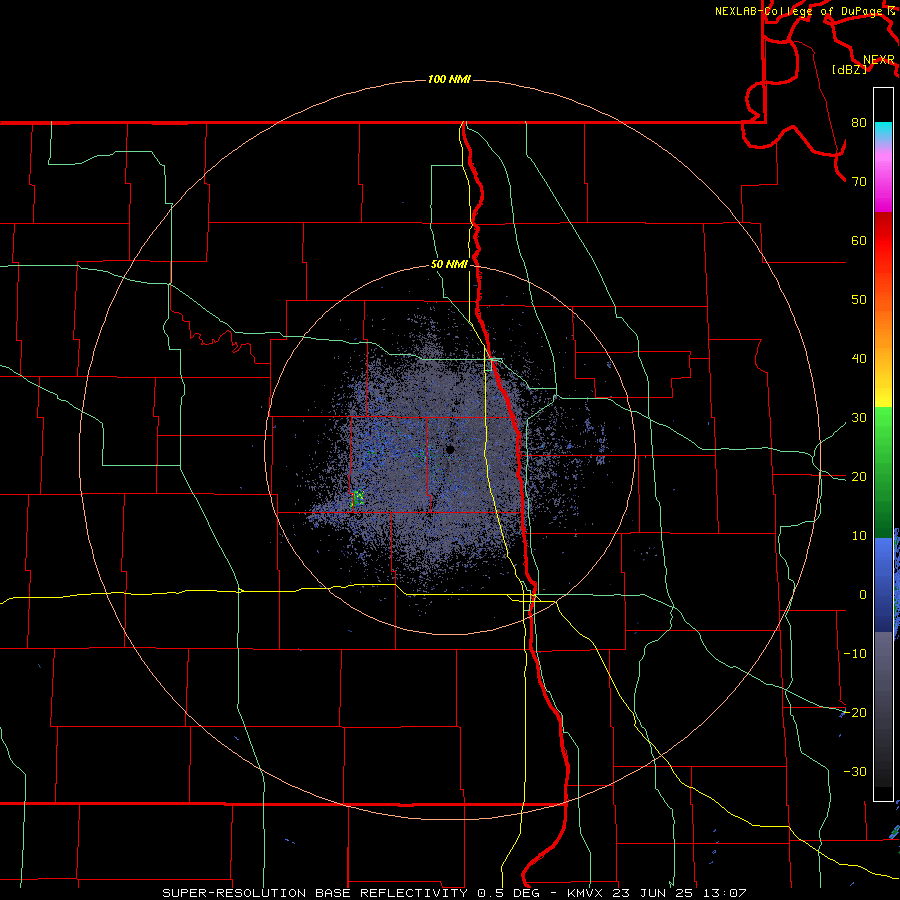Click the small green echo cluster west-southwest of the radar
Viewport: 900px width, 900px height.
click(357, 498)
